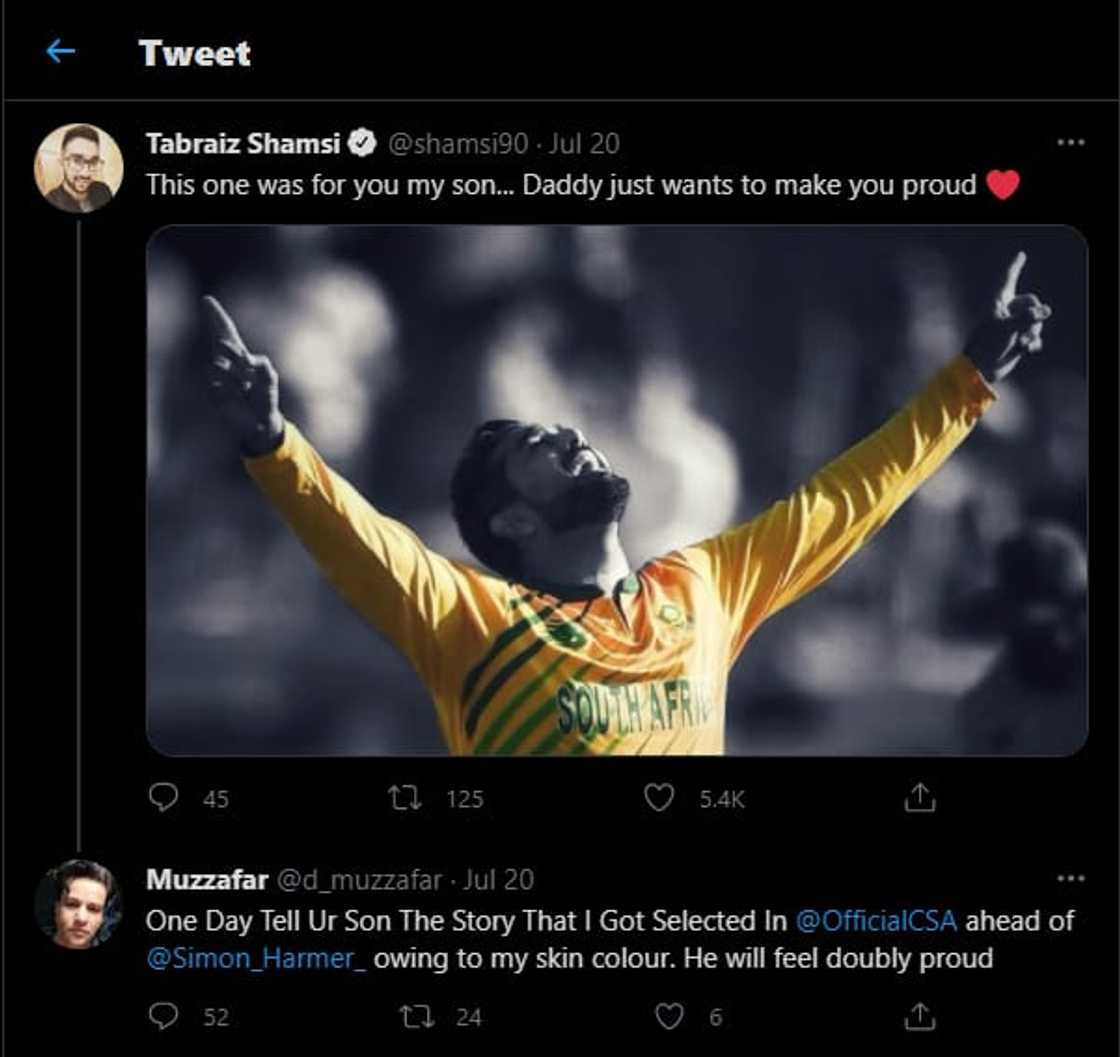
Task: Retweet Tabraiz Shamsi's tweet
Action: (x=404, y=797)
